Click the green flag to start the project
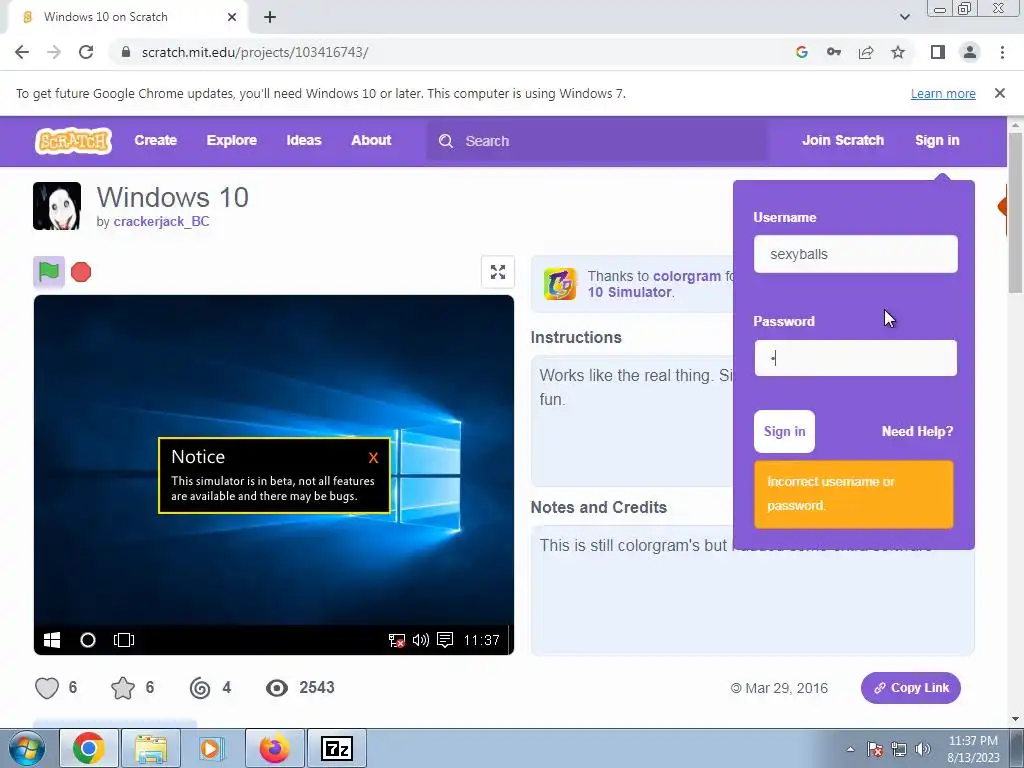This screenshot has width=1024, height=768. pos(49,272)
